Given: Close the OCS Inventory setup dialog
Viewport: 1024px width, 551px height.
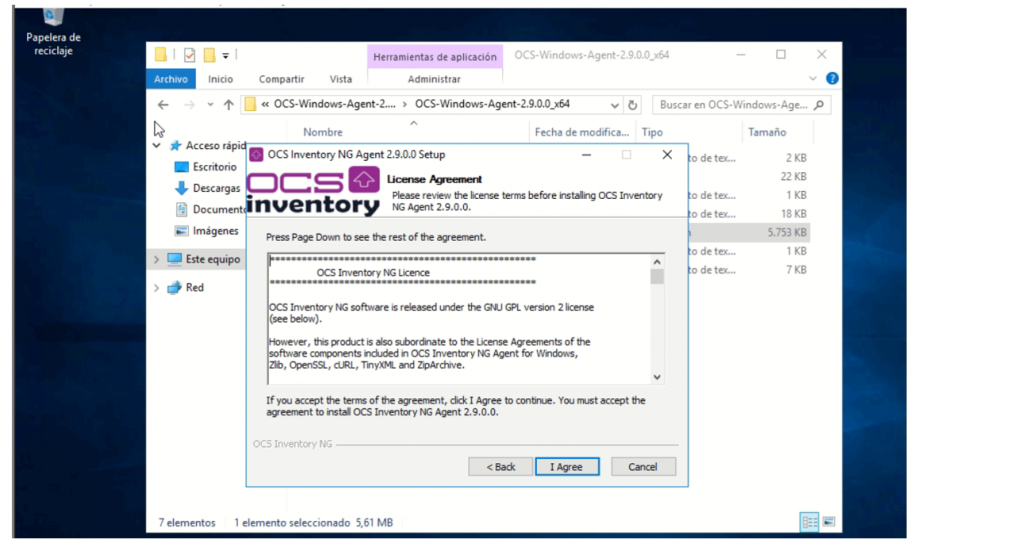Looking at the screenshot, I should pos(667,155).
